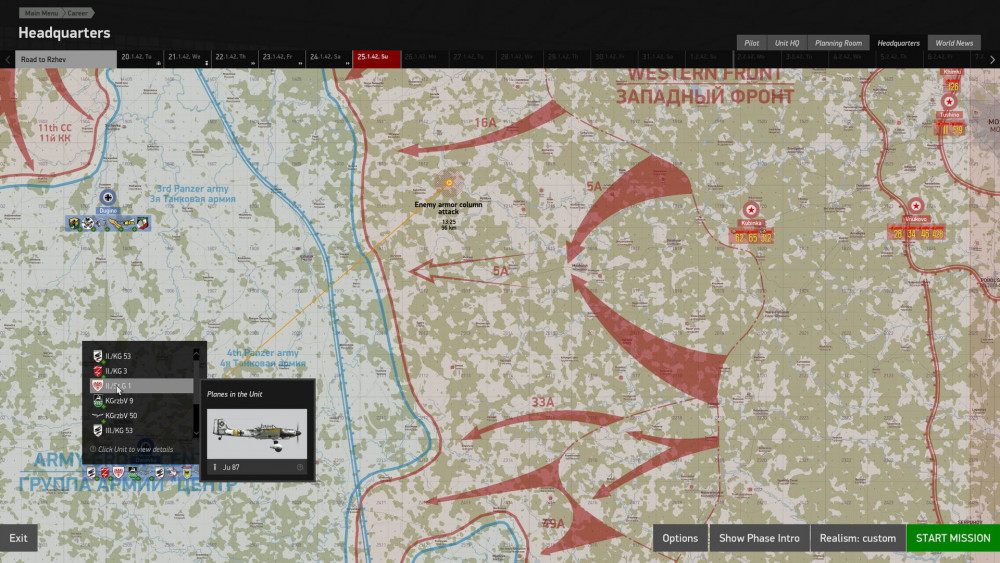Open the Pilot tab
The width and height of the screenshot is (1000, 563).
pyautogui.click(x=752, y=43)
